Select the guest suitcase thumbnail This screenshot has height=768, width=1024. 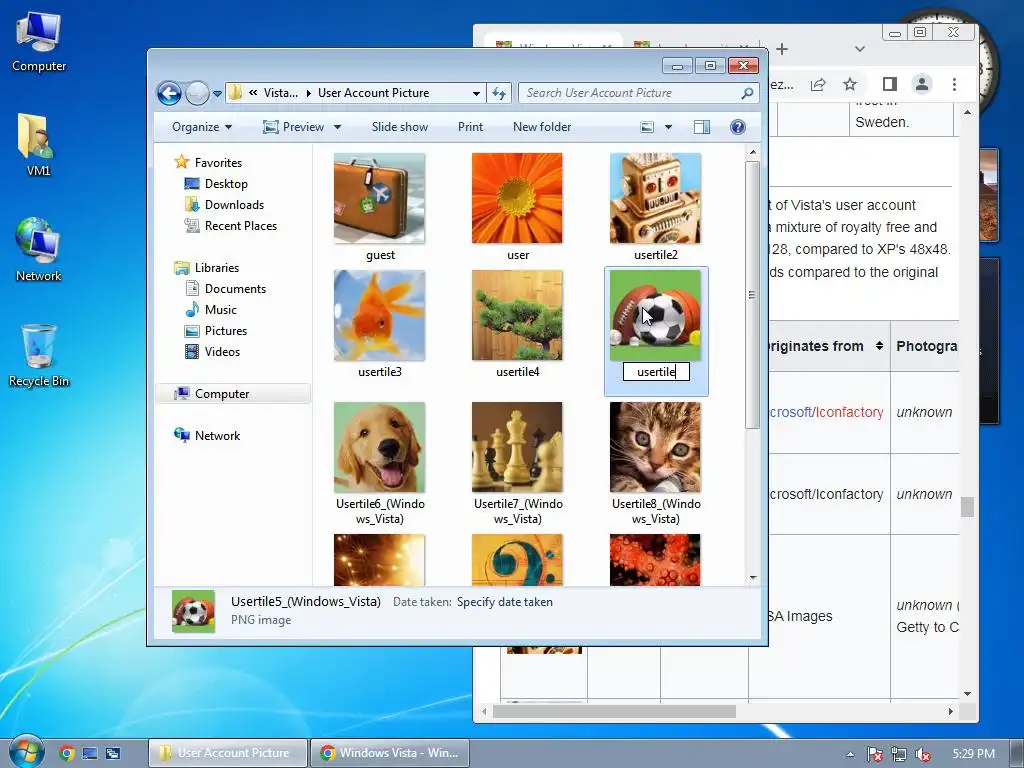(x=379, y=198)
